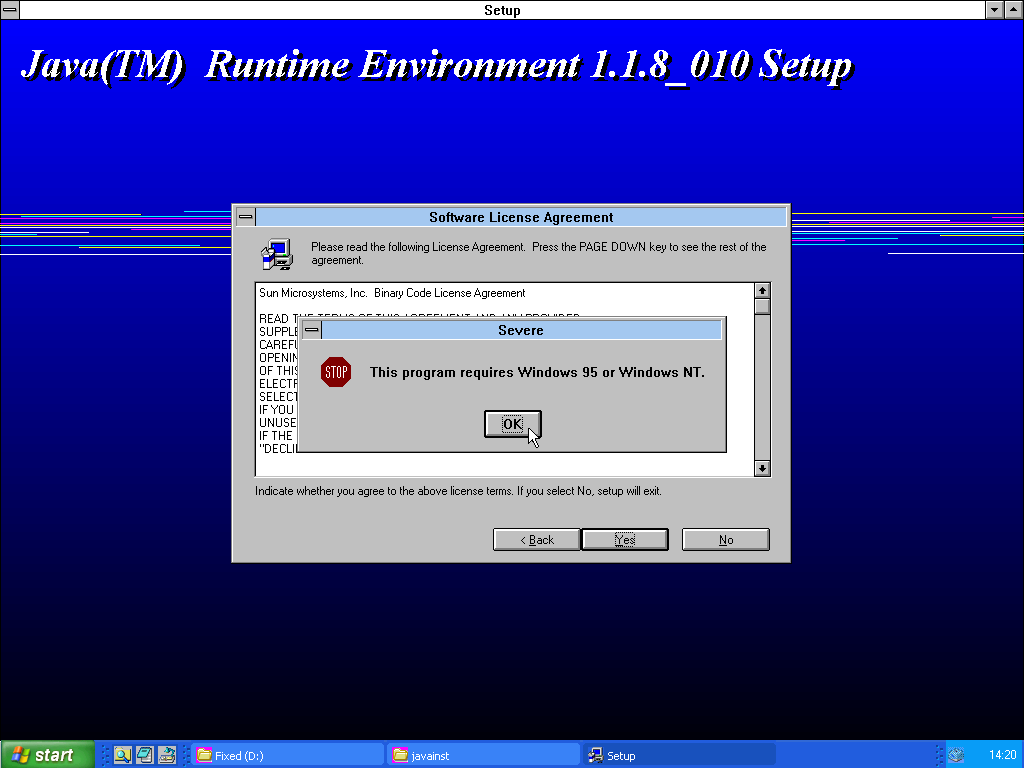
Task: Switch to the Fixed (D:) taskbar window
Action: click(288, 755)
